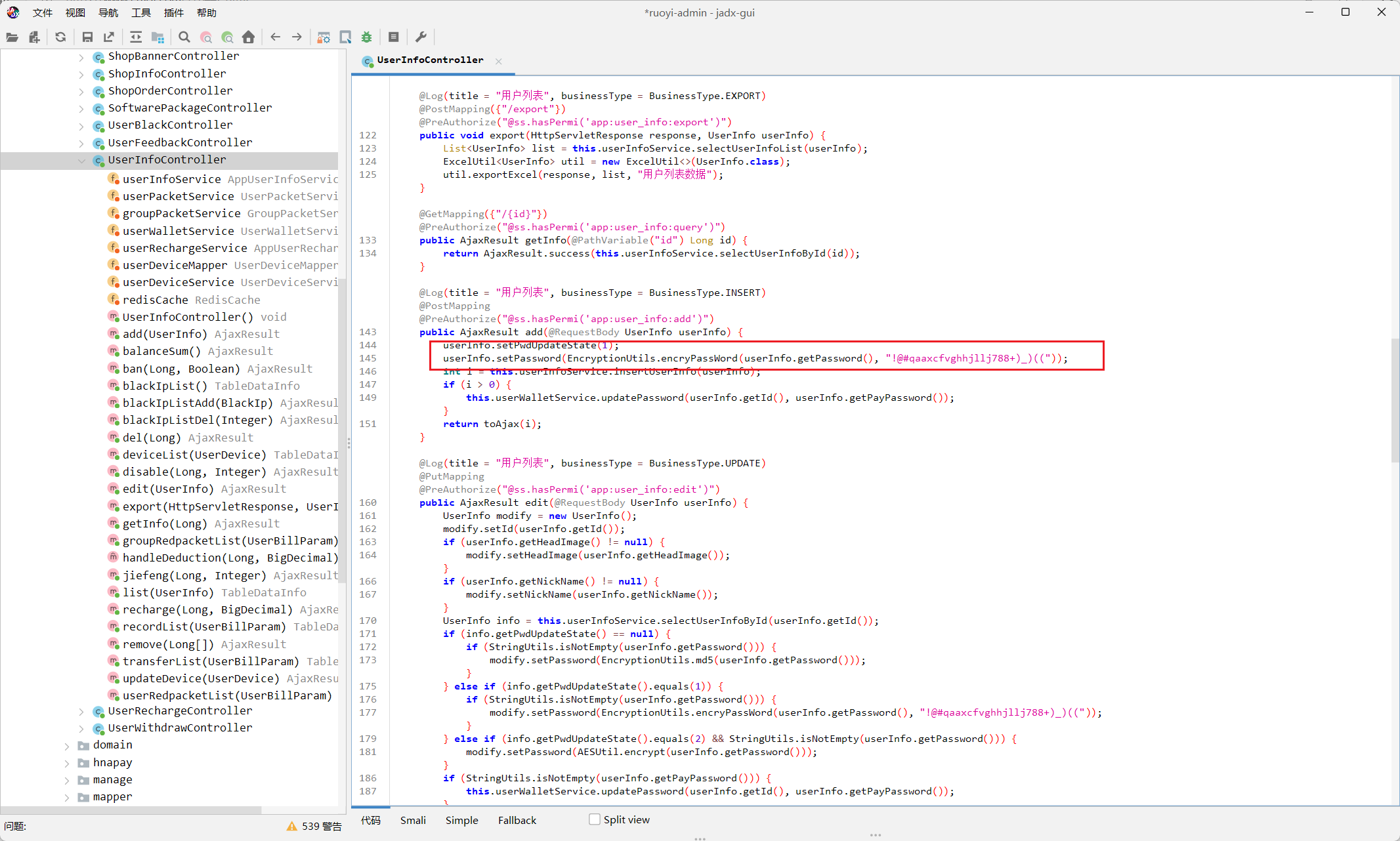Click the export toolbar icon
The width and height of the screenshot is (1400, 841).
pyautogui.click(x=109, y=37)
